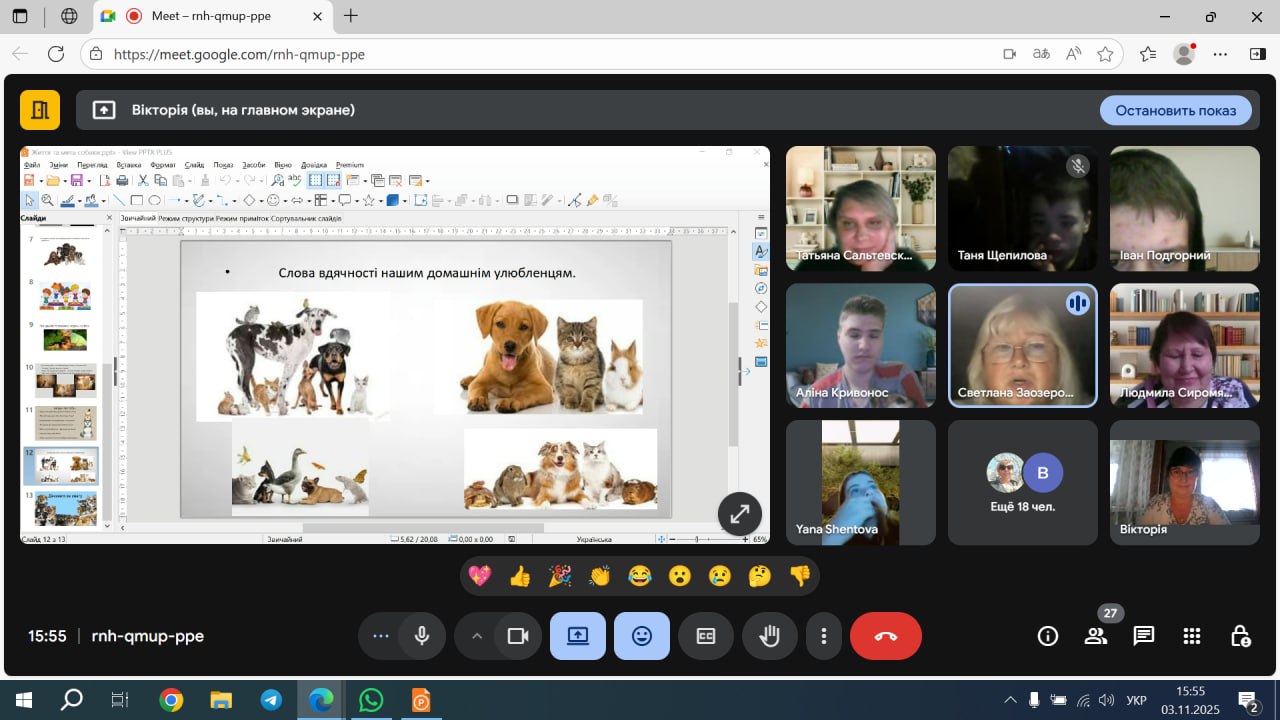Click the red leave call button
Viewport: 1280px width, 720px height.
(885, 636)
